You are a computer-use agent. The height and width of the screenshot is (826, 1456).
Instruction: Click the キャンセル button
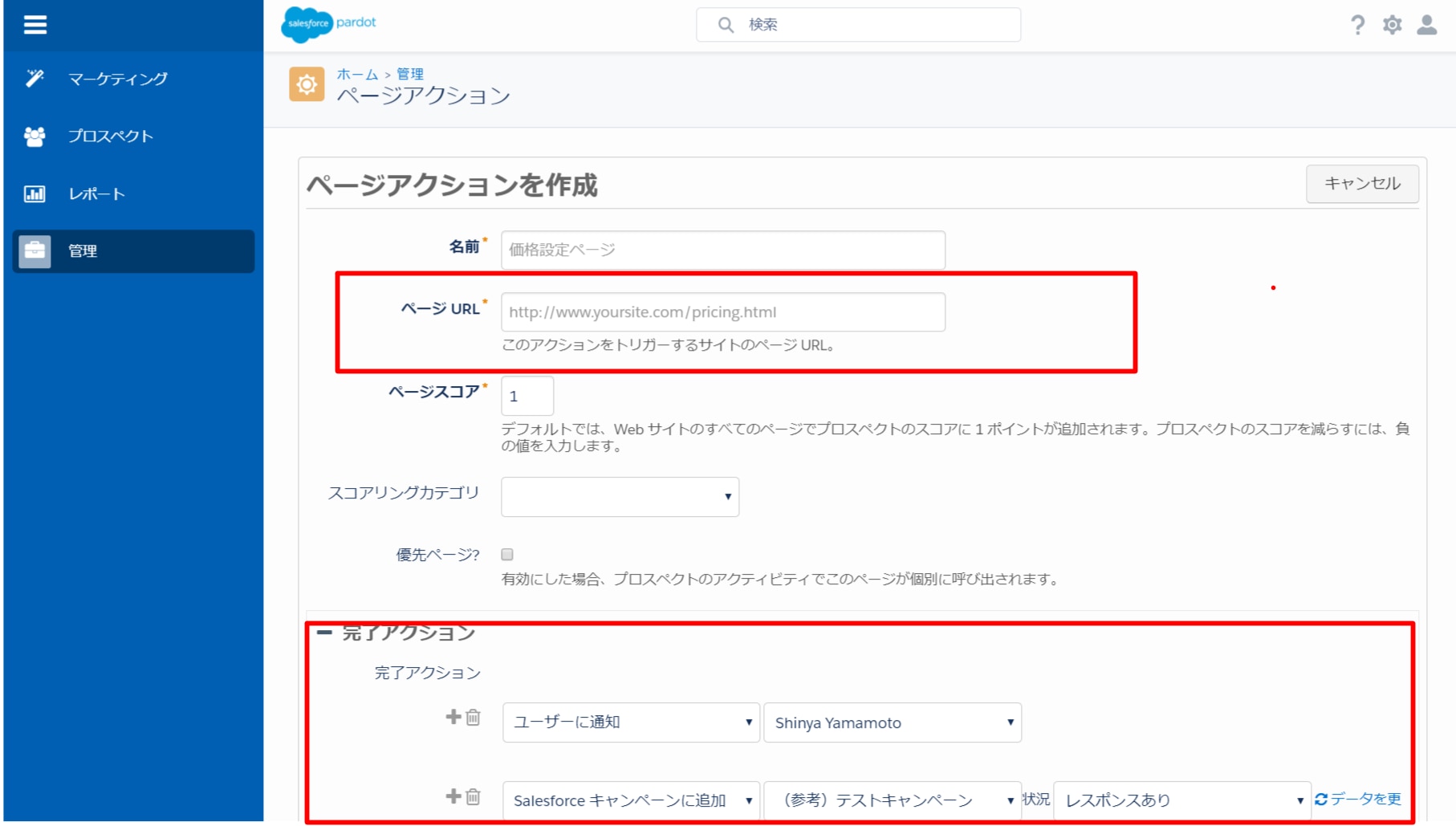(1362, 184)
